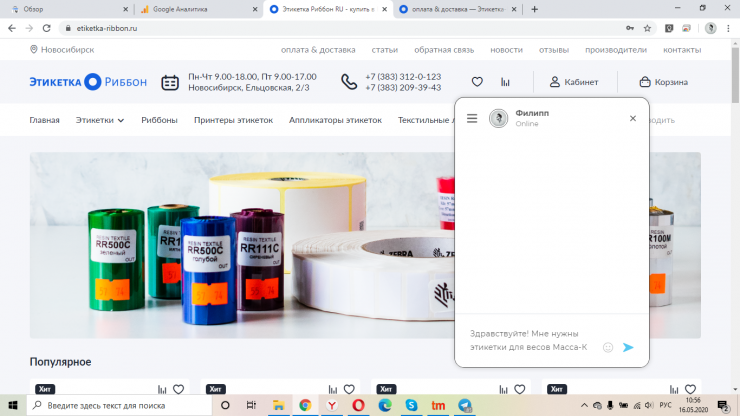This screenshot has width=740, height=416.
Task: Open the chat hamburger menu
Action: [472, 118]
